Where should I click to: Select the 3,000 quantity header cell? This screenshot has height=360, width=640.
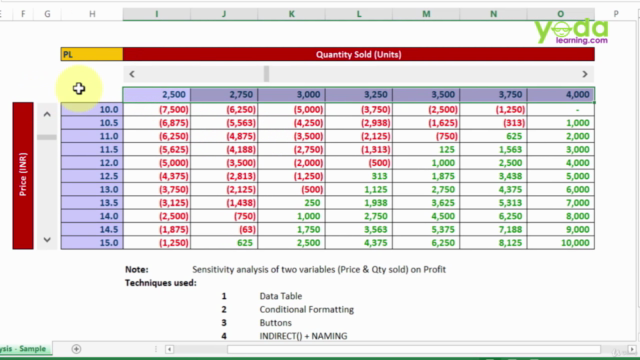pos(291,95)
